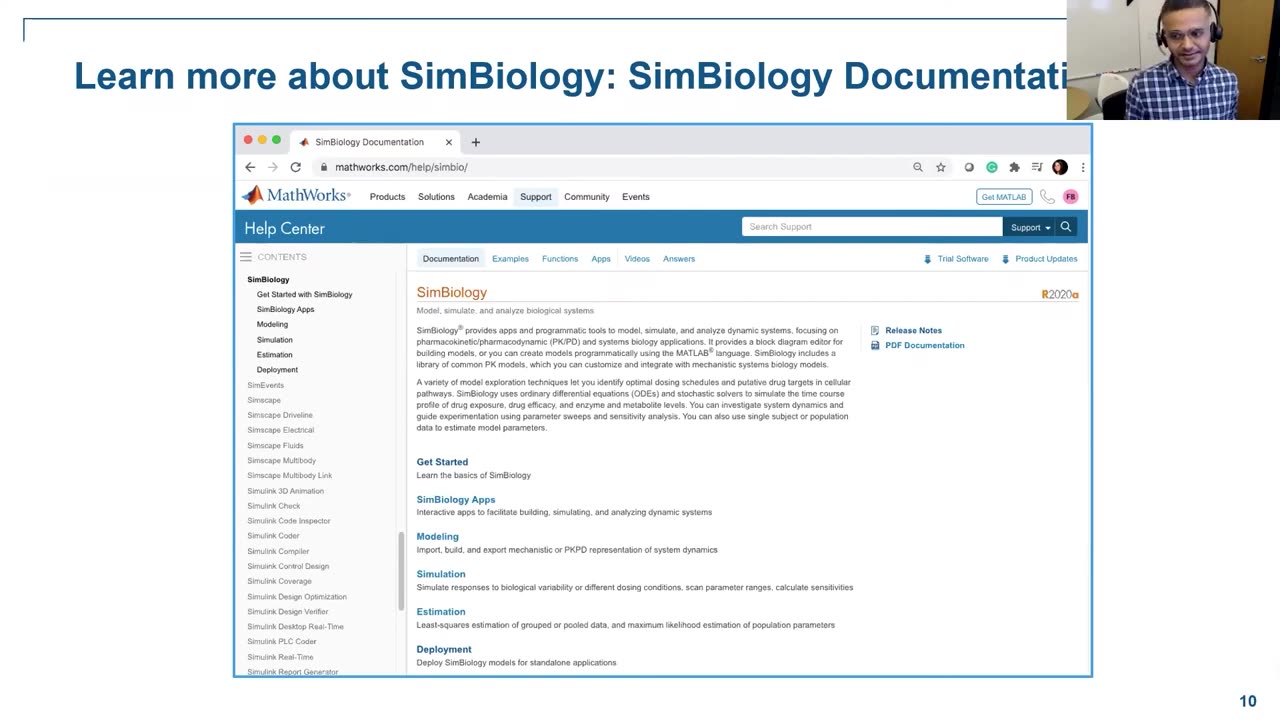Open the Academia menu
1280x720 pixels.
[487, 197]
